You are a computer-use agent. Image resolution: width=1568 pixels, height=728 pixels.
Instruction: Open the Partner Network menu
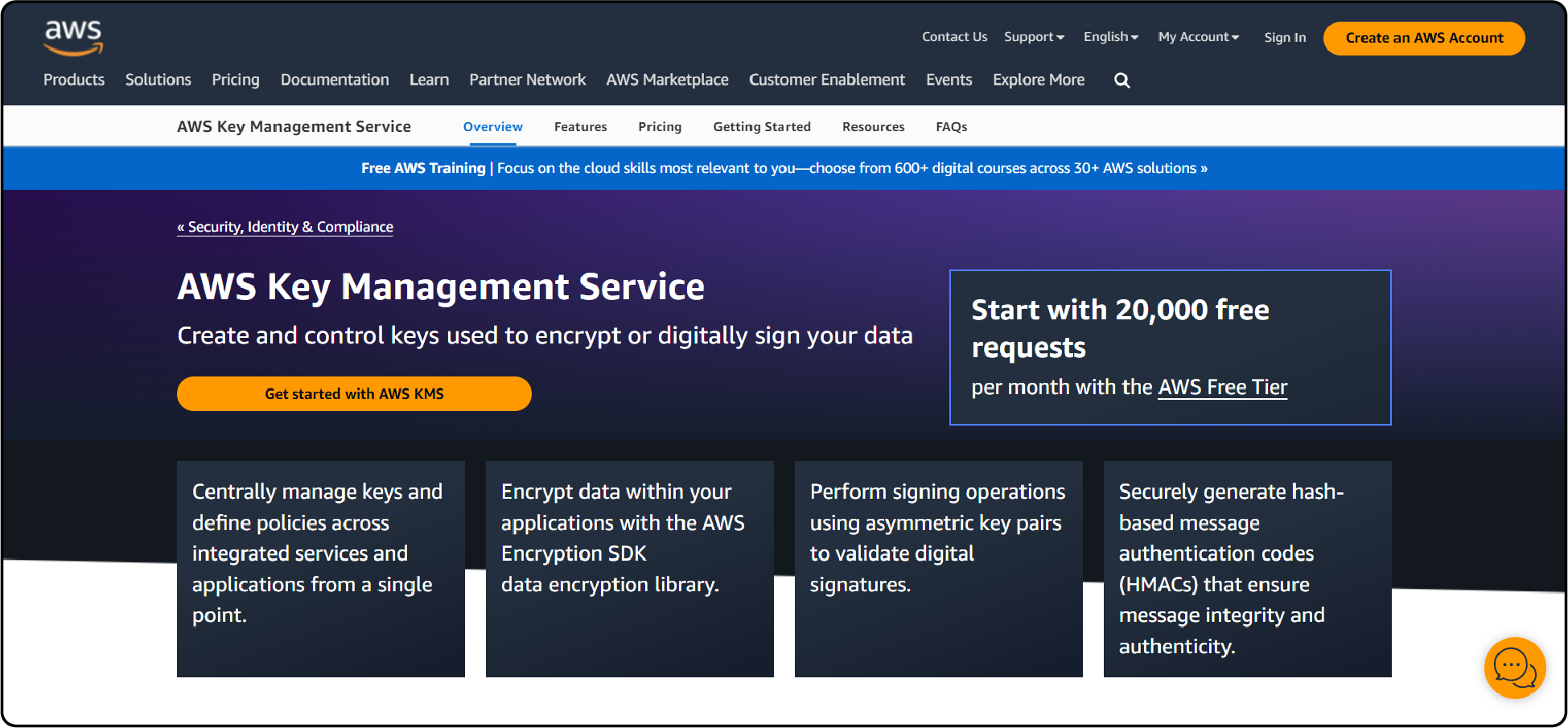pos(528,80)
